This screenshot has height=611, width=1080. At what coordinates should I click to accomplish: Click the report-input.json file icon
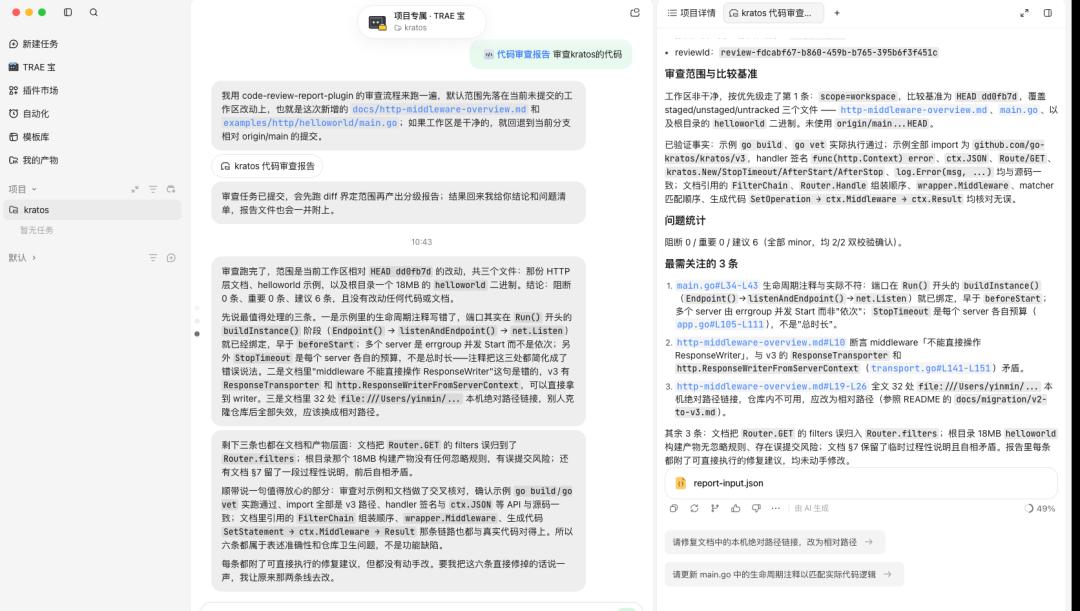(x=681, y=483)
